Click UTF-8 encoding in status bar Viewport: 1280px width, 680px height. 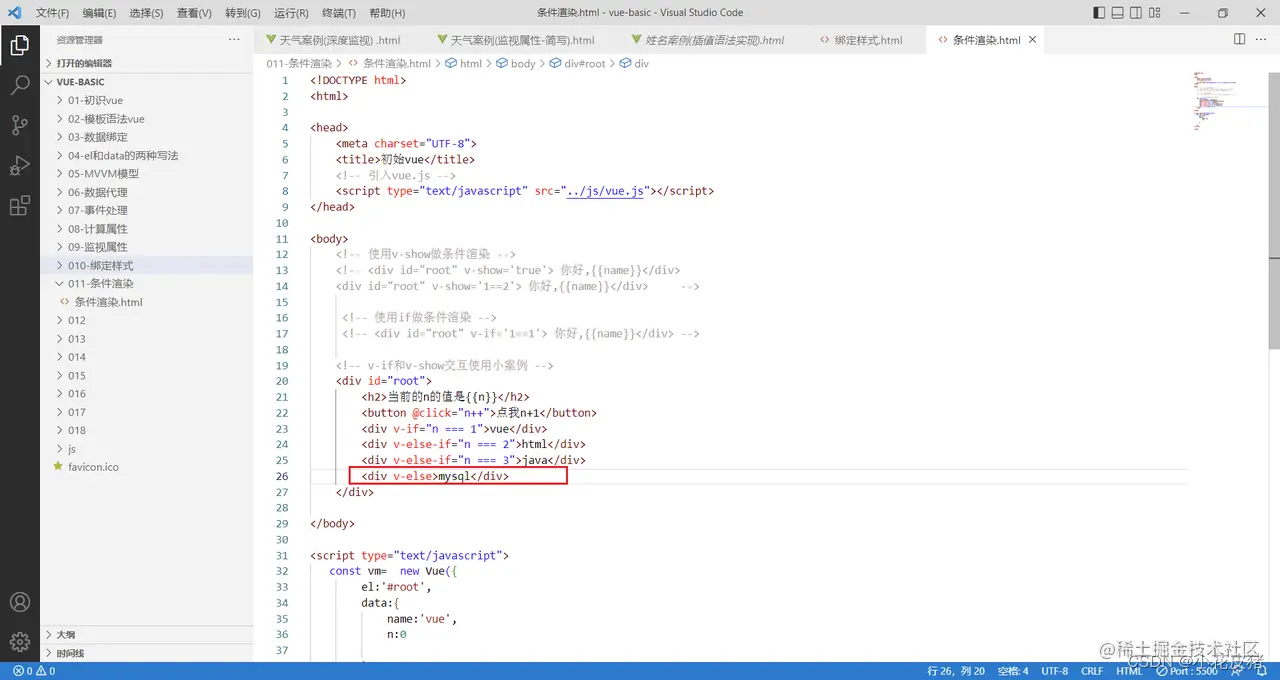pos(1055,671)
